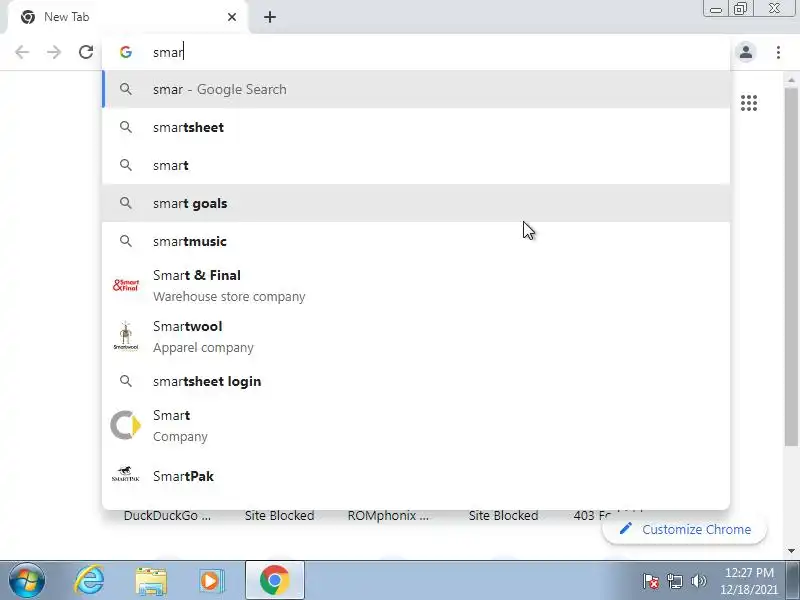Open first Site Blocked shortcut after DuckDuckGo

click(280, 515)
